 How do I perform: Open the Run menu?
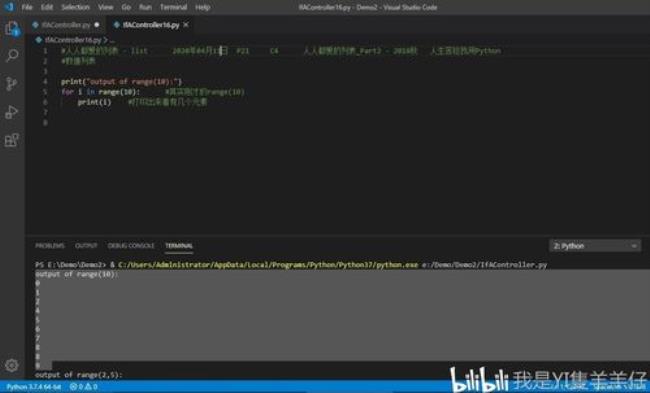coord(145,7)
